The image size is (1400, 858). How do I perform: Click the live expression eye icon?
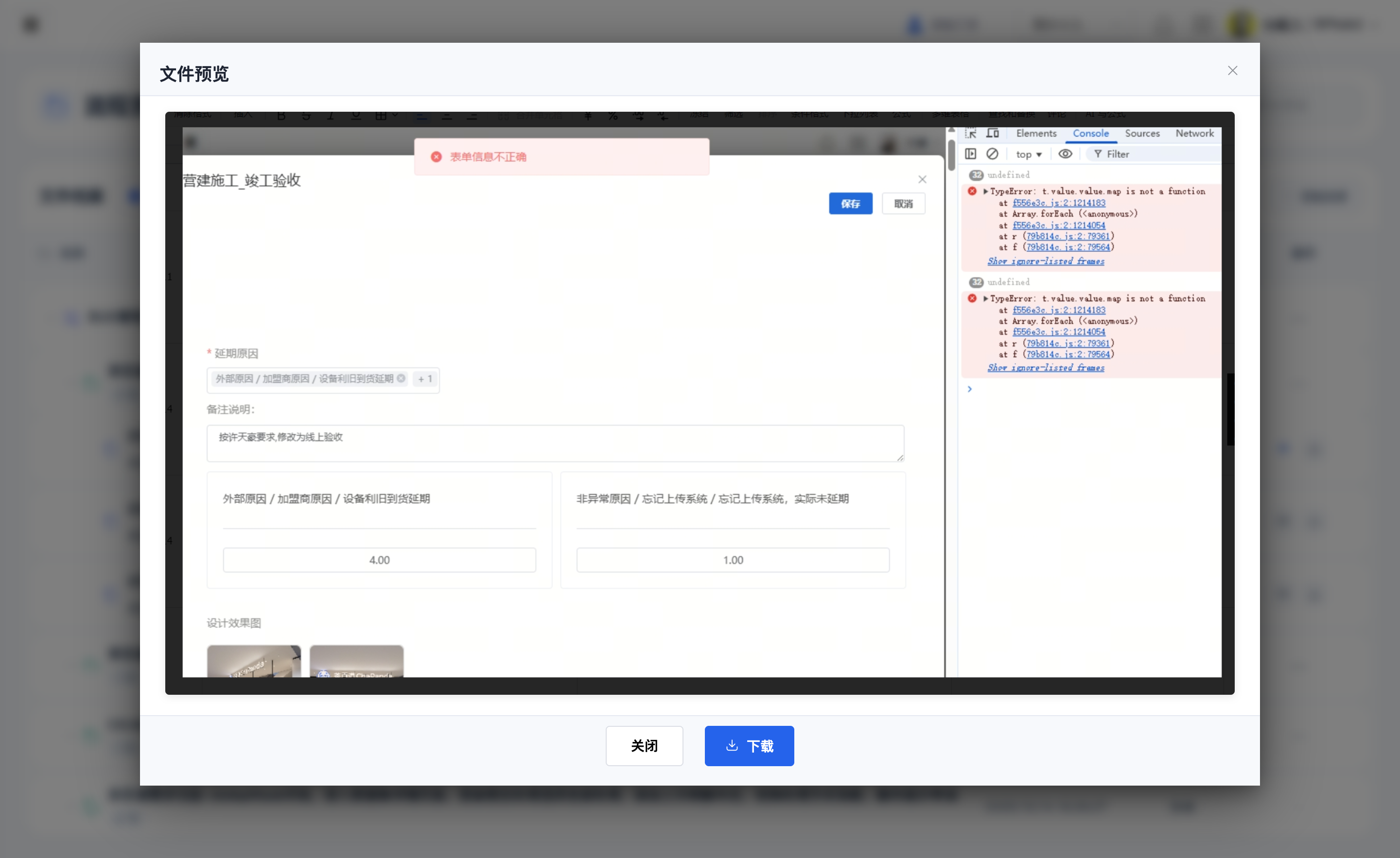coord(1066,154)
